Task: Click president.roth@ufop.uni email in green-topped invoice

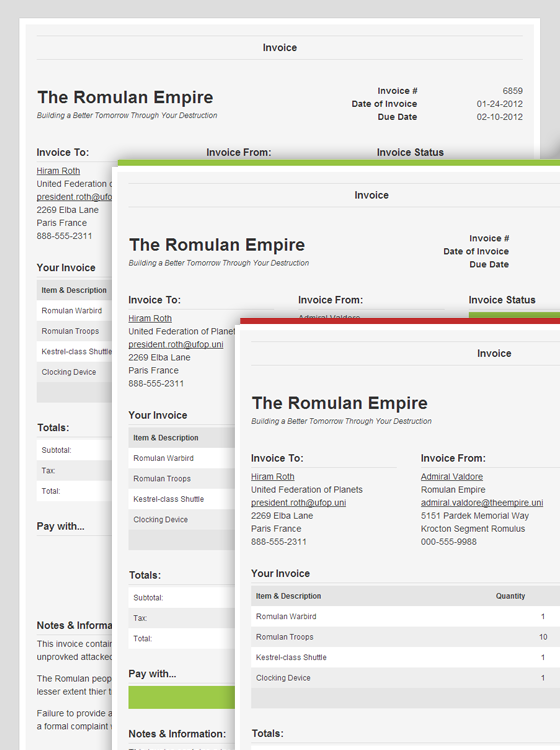Action: (x=176, y=344)
